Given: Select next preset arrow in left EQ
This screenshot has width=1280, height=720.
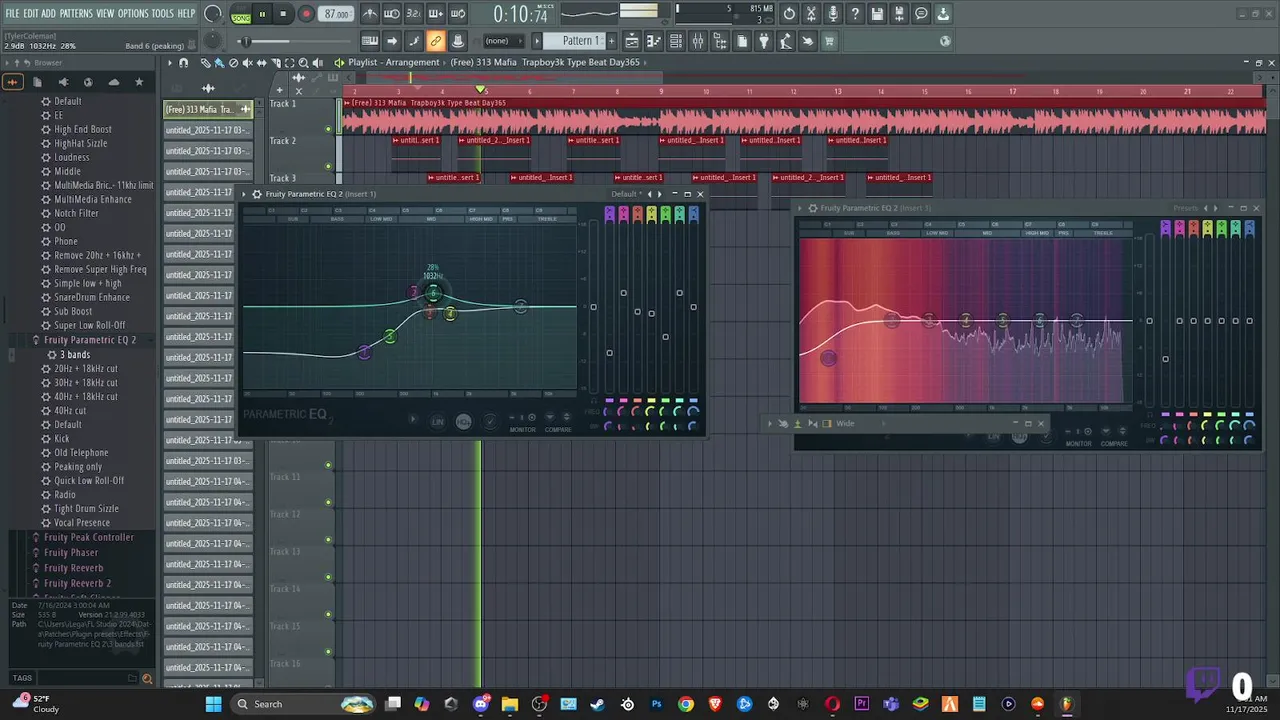Looking at the screenshot, I should [659, 194].
